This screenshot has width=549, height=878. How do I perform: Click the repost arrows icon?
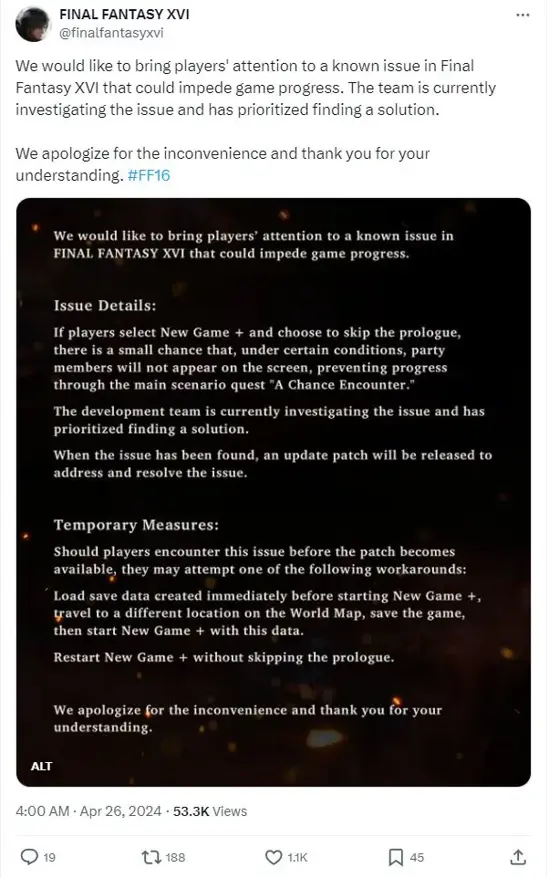[150, 857]
